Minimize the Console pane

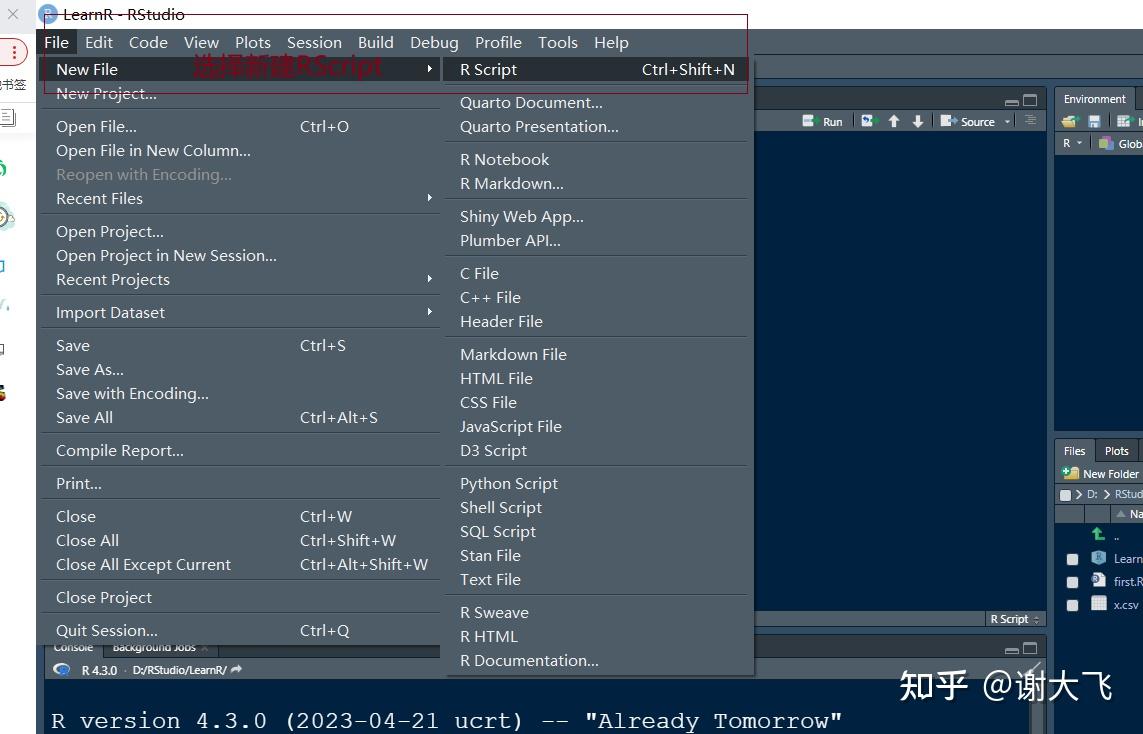1012,649
